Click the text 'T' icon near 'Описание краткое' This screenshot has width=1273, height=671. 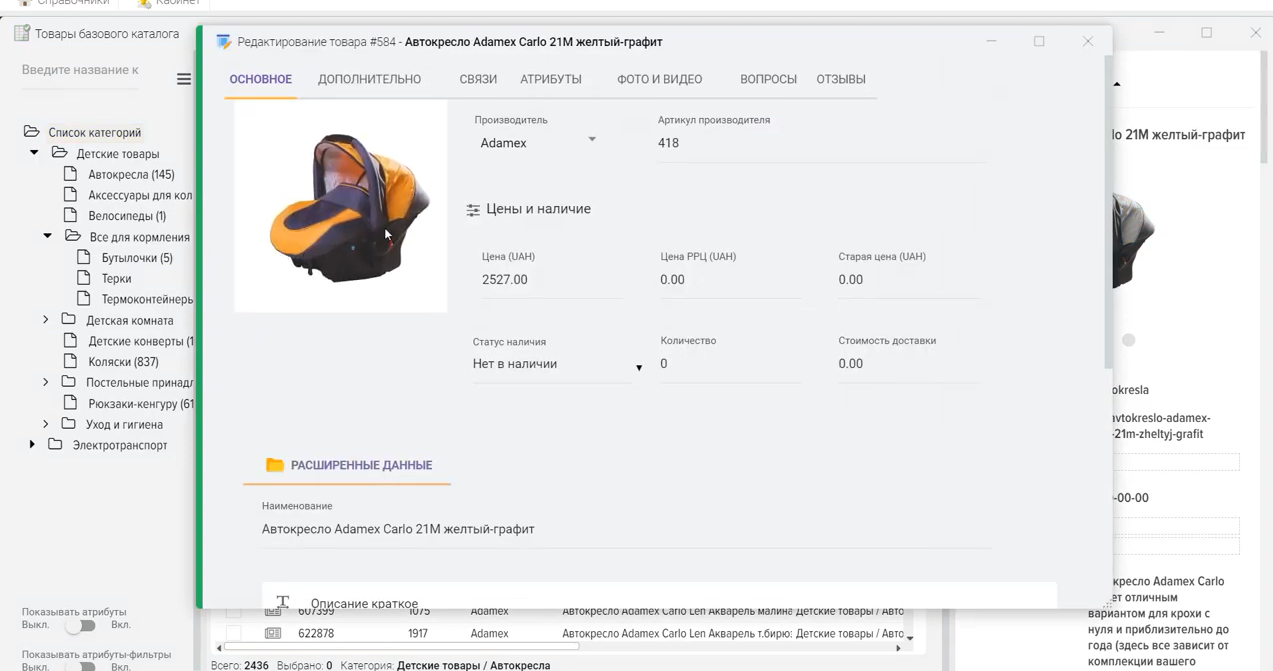(283, 602)
